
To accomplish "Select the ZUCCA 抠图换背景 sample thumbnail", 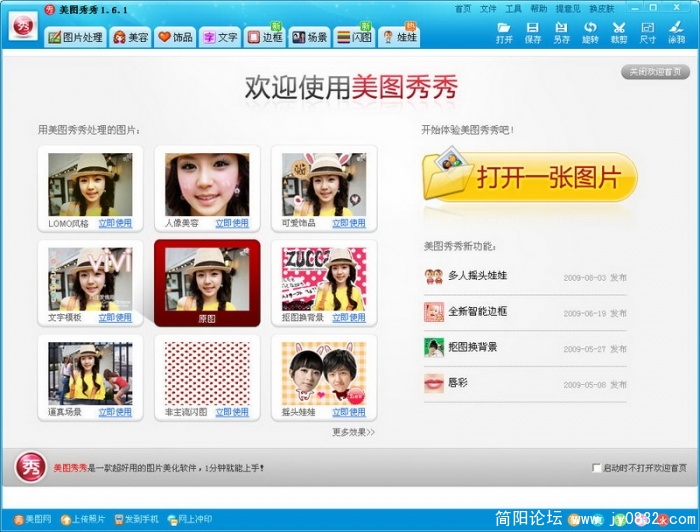I will [324, 279].
